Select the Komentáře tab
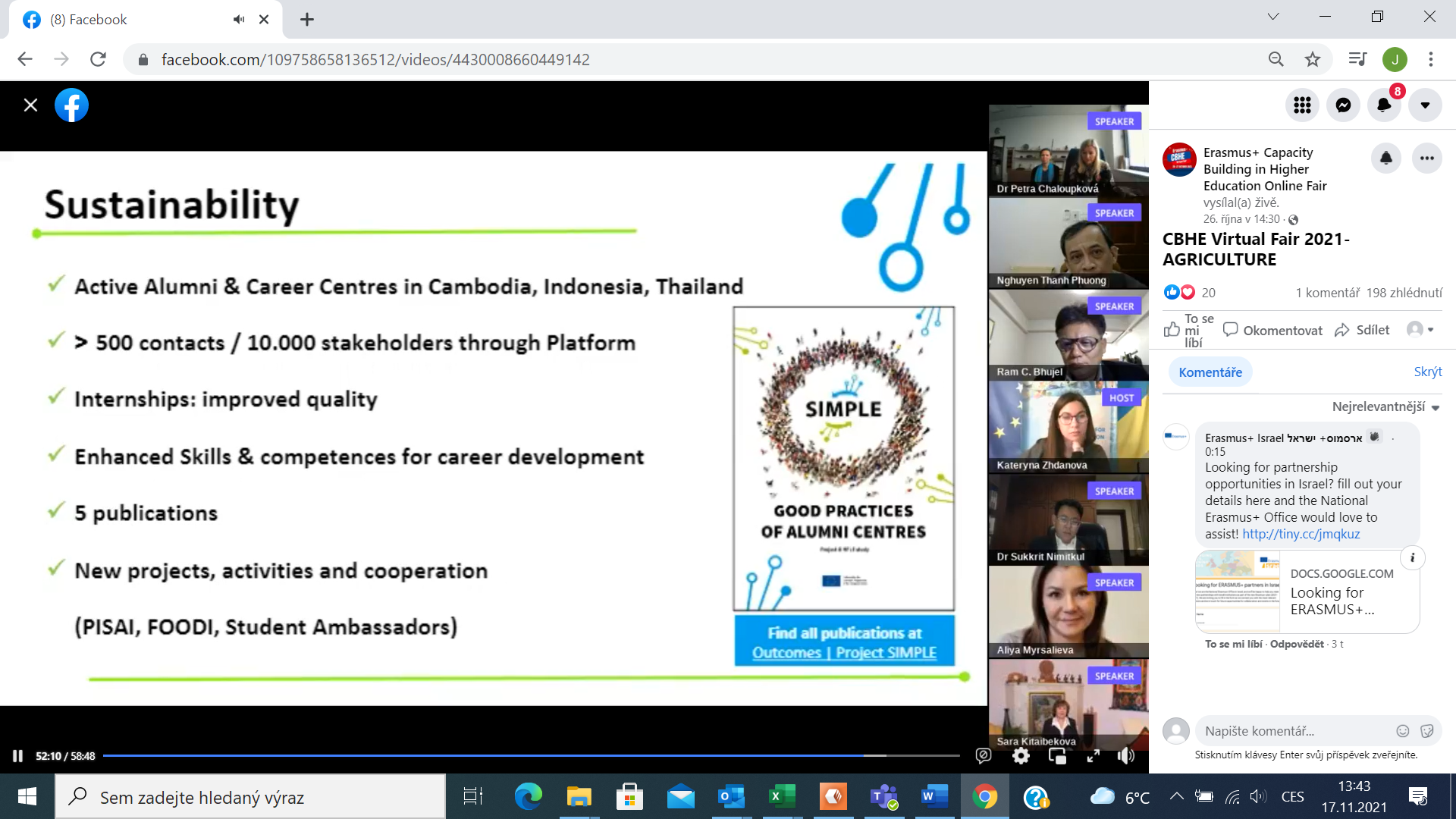This screenshot has height=819, width=1456. tap(1210, 372)
